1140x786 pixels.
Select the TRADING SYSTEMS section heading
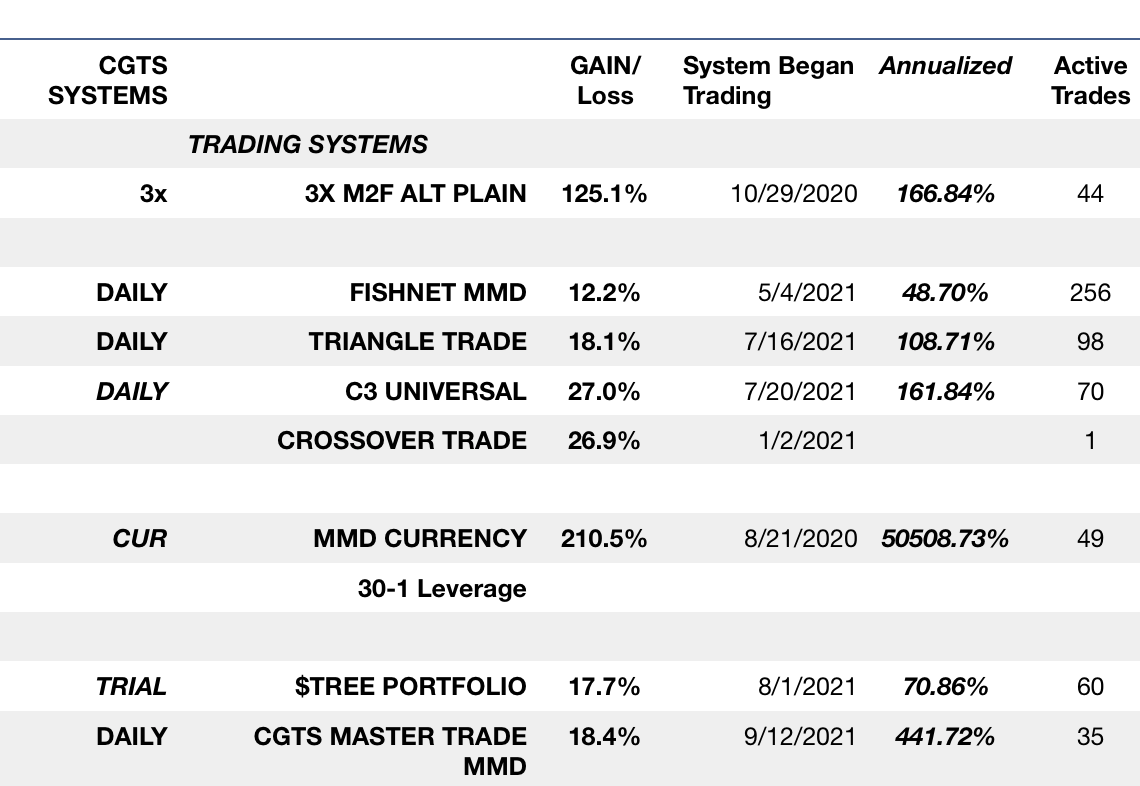(308, 145)
